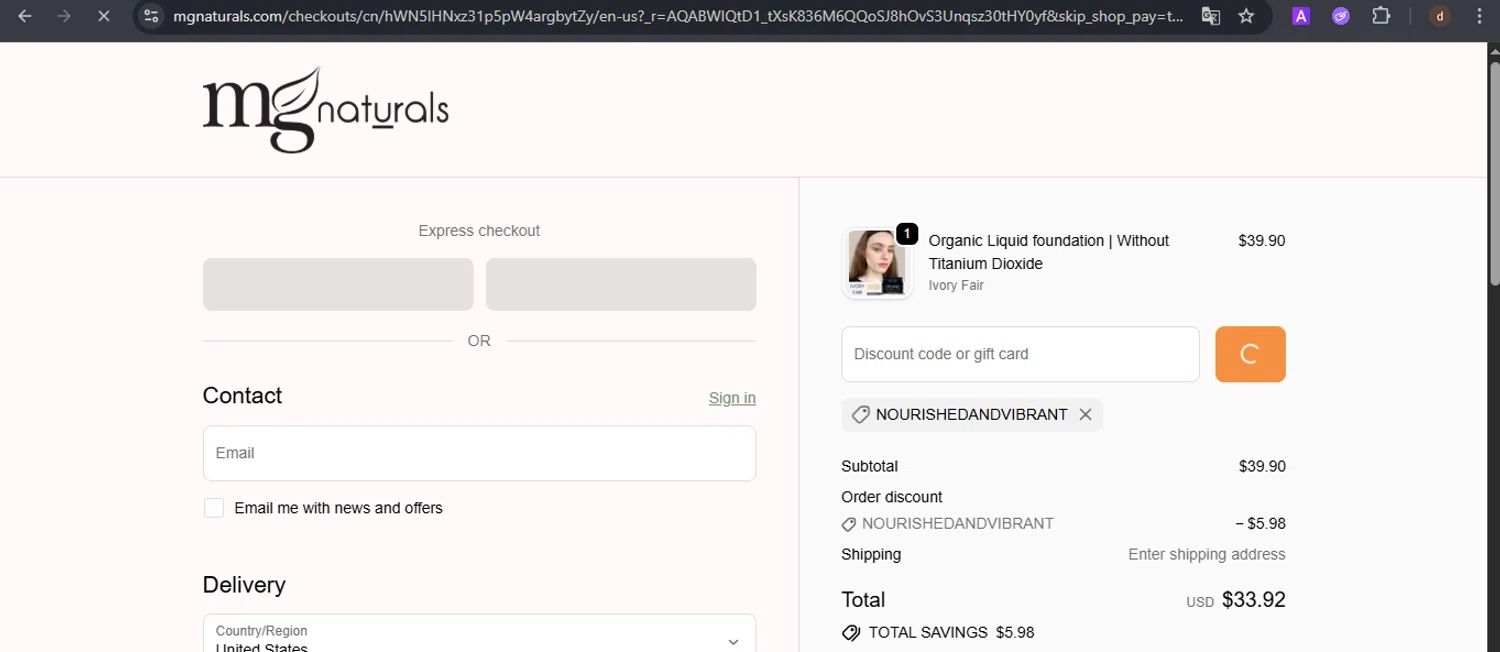1500x652 pixels.
Task: Stop loading the page
Action: point(103,16)
